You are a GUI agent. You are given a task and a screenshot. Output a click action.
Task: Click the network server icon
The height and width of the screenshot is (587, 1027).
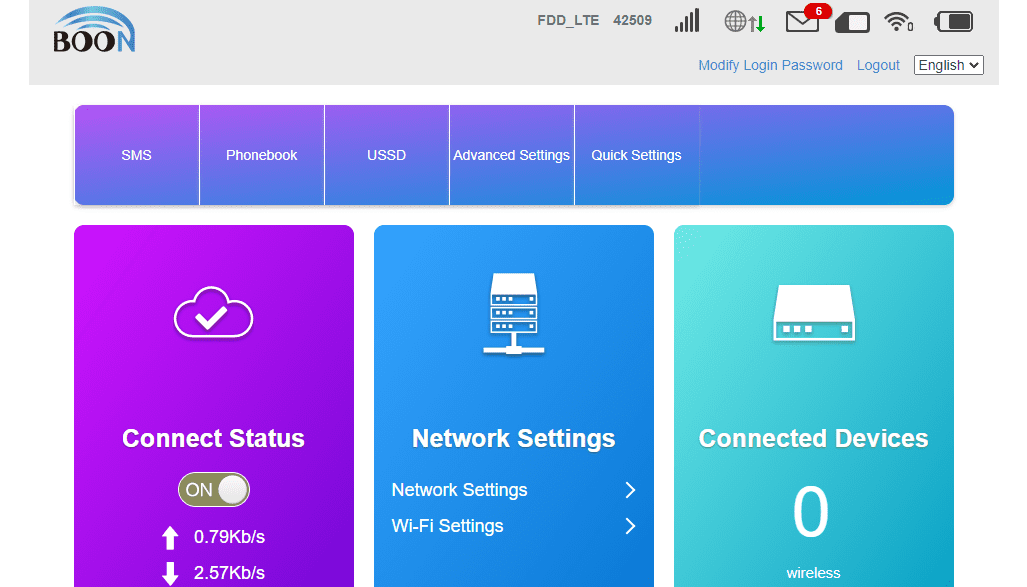click(513, 314)
